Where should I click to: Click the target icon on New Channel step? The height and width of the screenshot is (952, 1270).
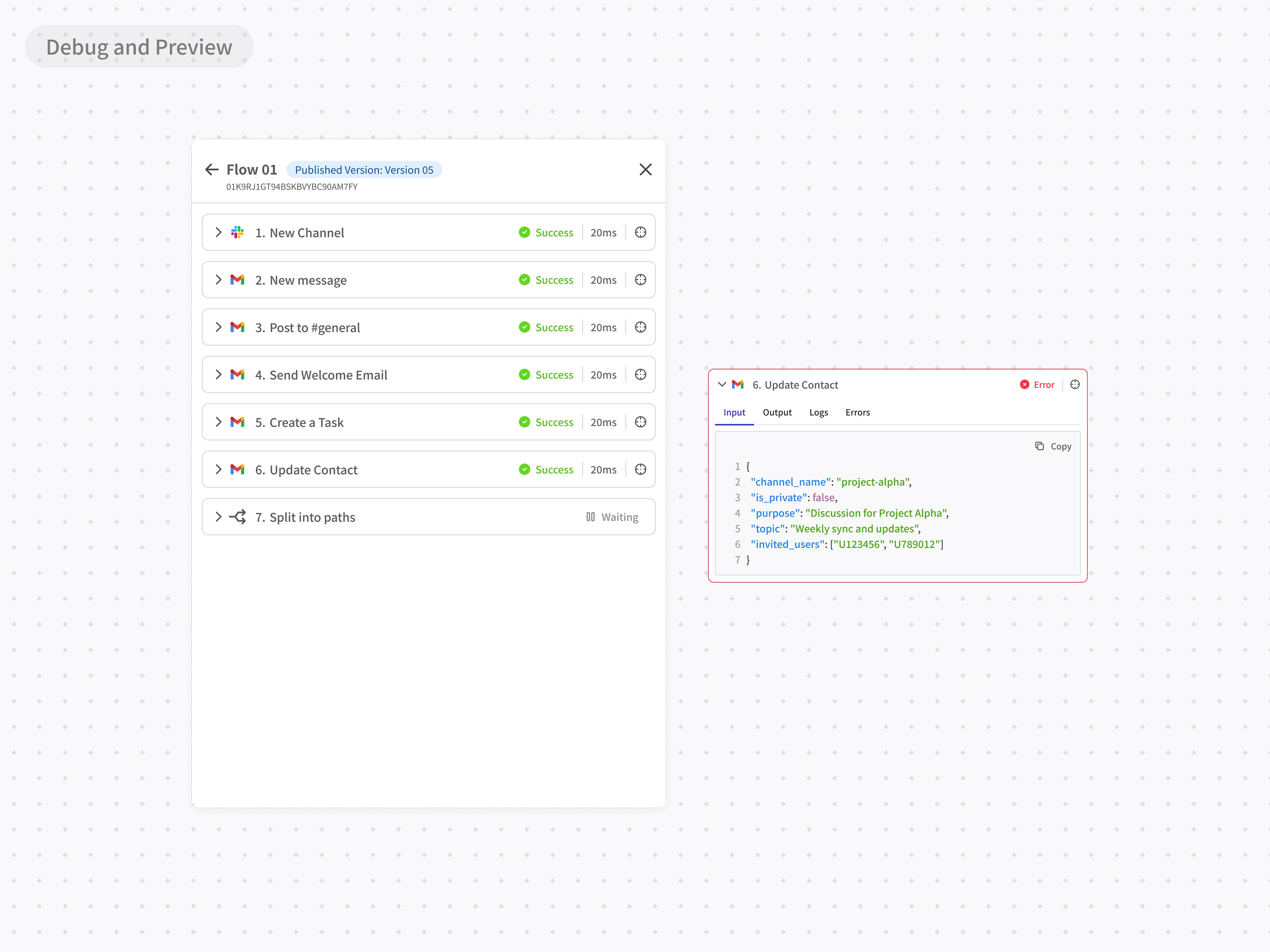pyautogui.click(x=640, y=232)
